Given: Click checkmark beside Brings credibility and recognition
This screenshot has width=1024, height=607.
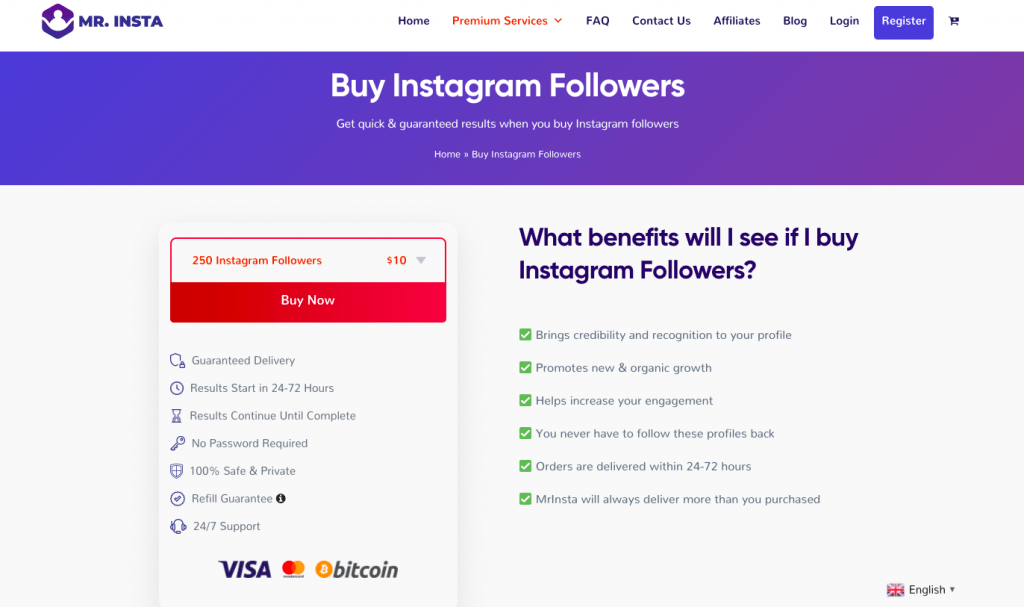Looking at the screenshot, I should point(525,335).
